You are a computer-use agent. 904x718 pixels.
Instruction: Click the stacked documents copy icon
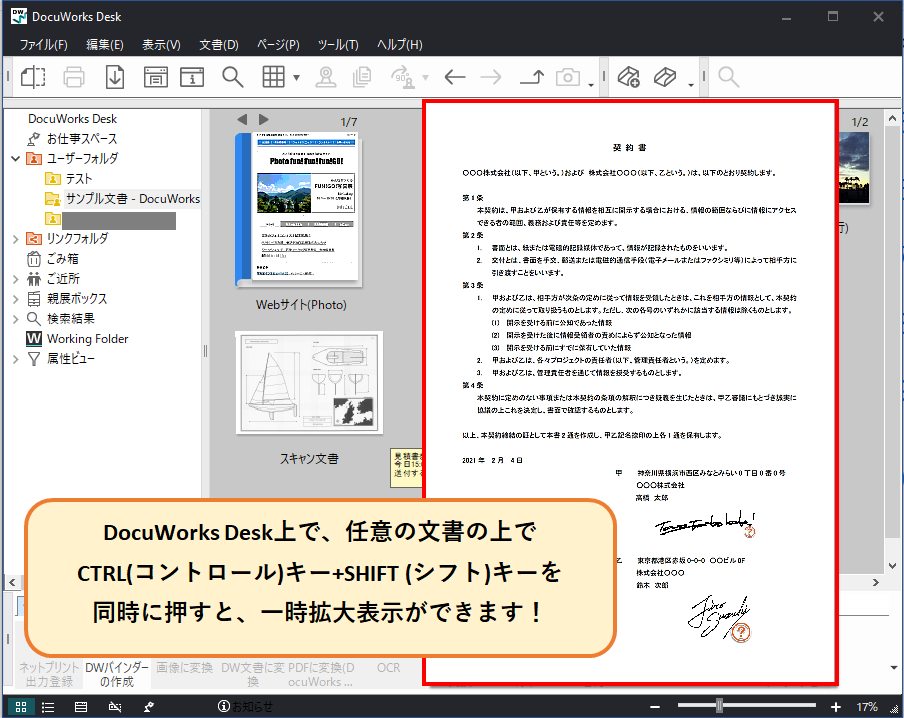[x=362, y=77]
